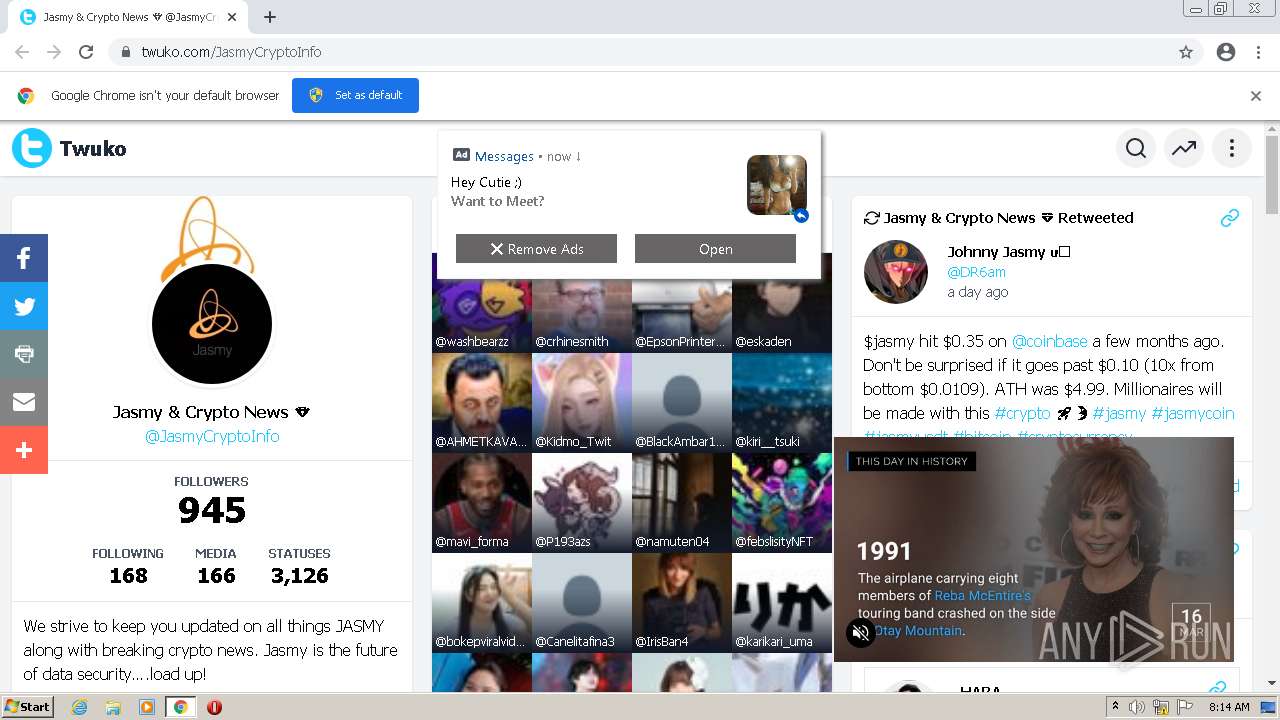
Task: Open a new browser tab
Action: (x=270, y=17)
